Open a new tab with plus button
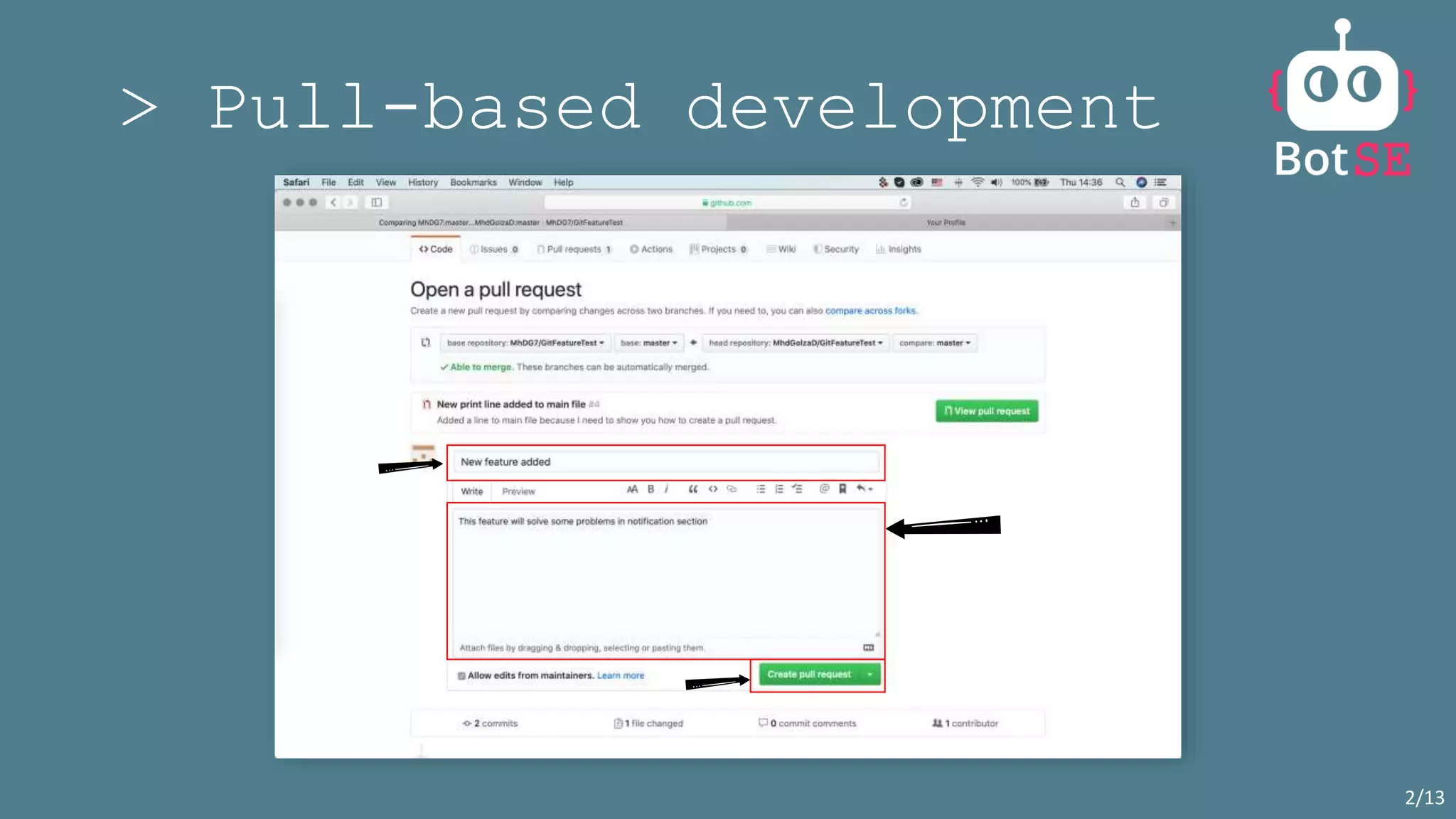This screenshot has height=819, width=1456. pos(1172,223)
